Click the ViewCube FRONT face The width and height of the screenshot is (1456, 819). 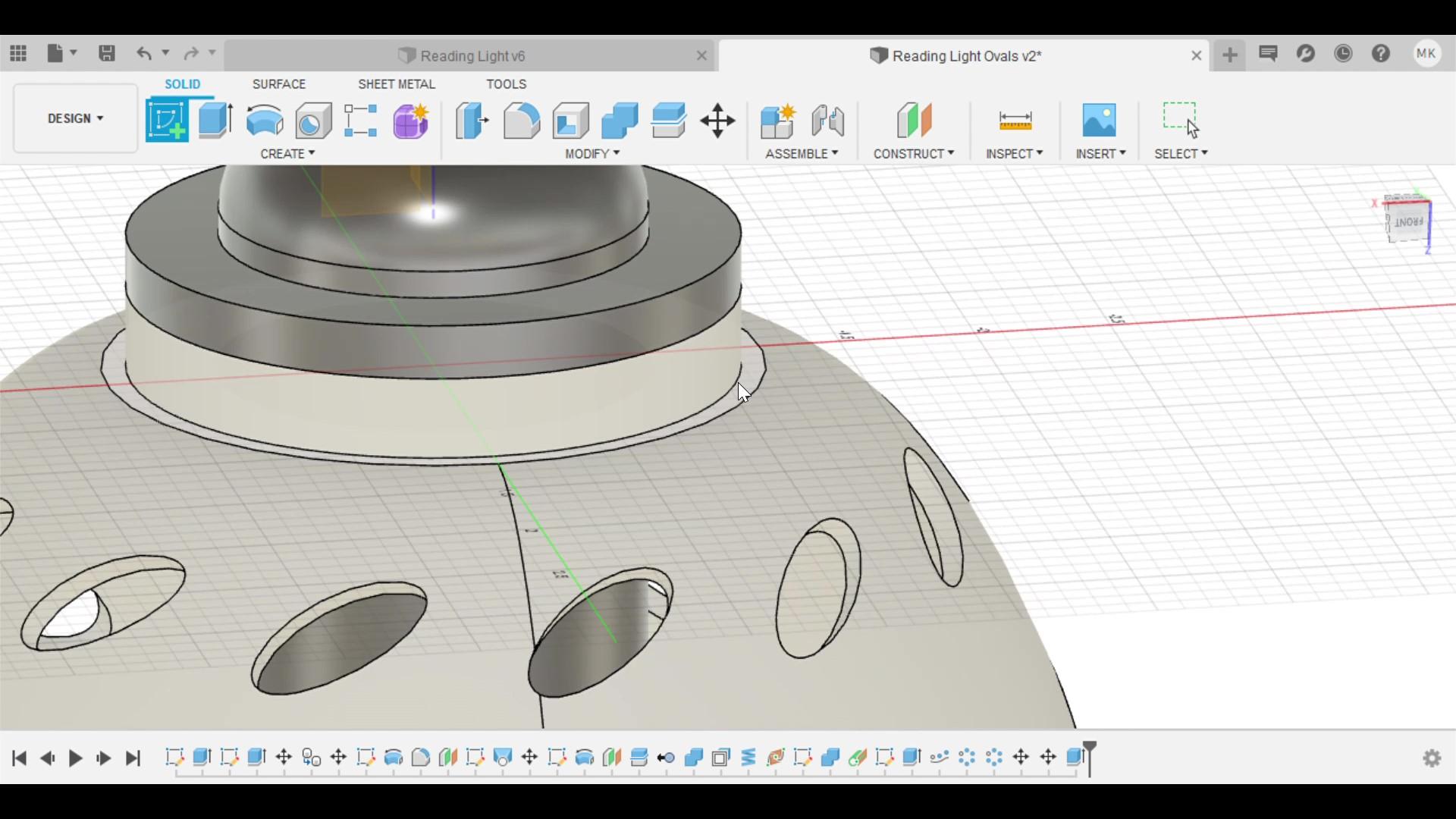pos(1409,222)
